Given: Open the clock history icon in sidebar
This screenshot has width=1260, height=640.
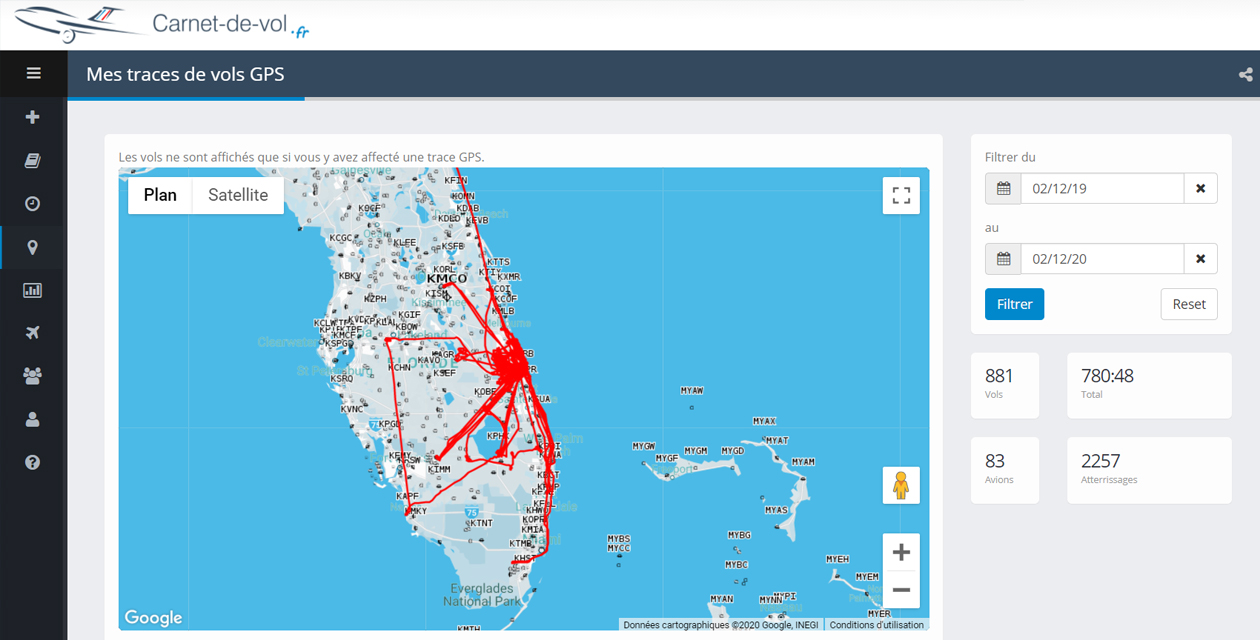Looking at the screenshot, I should point(33,204).
